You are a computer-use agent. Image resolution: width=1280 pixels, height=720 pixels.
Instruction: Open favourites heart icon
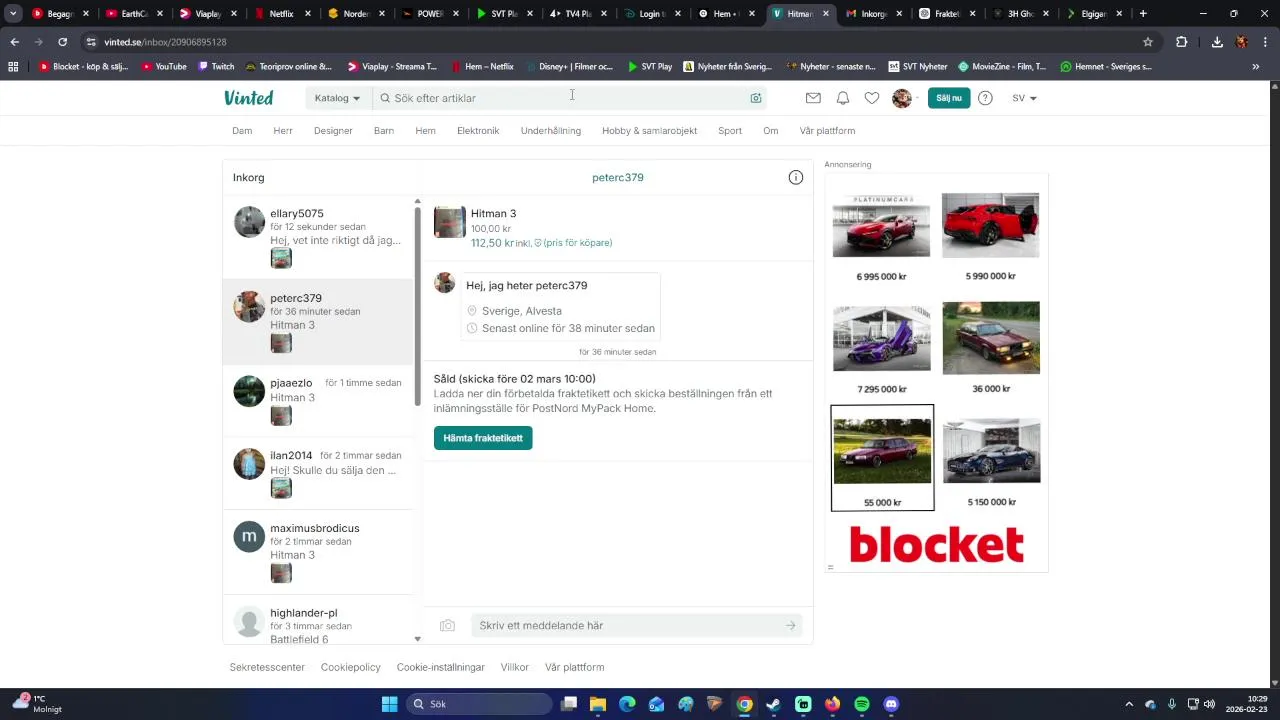872,98
